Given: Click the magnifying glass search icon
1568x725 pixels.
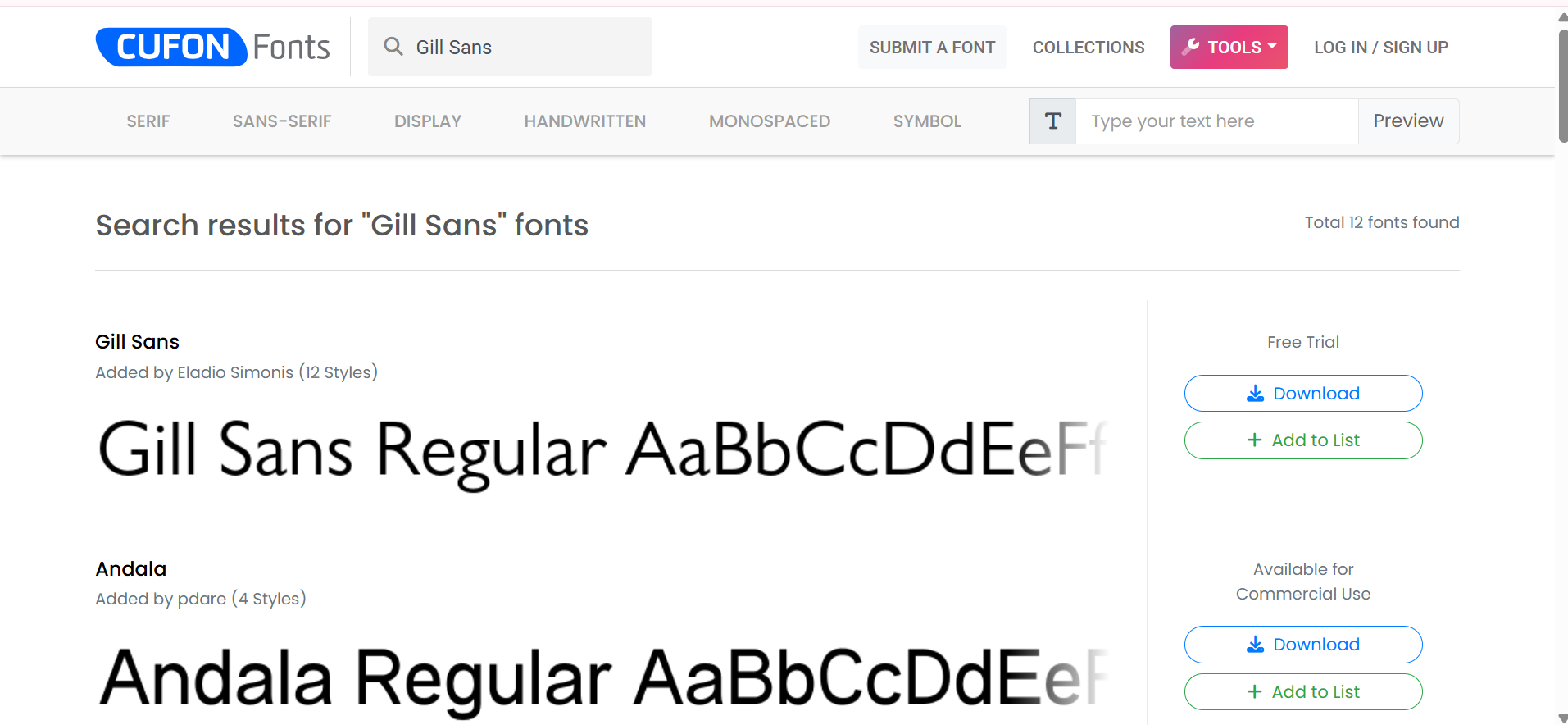Looking at the screenshot, I should pos(393,47).
